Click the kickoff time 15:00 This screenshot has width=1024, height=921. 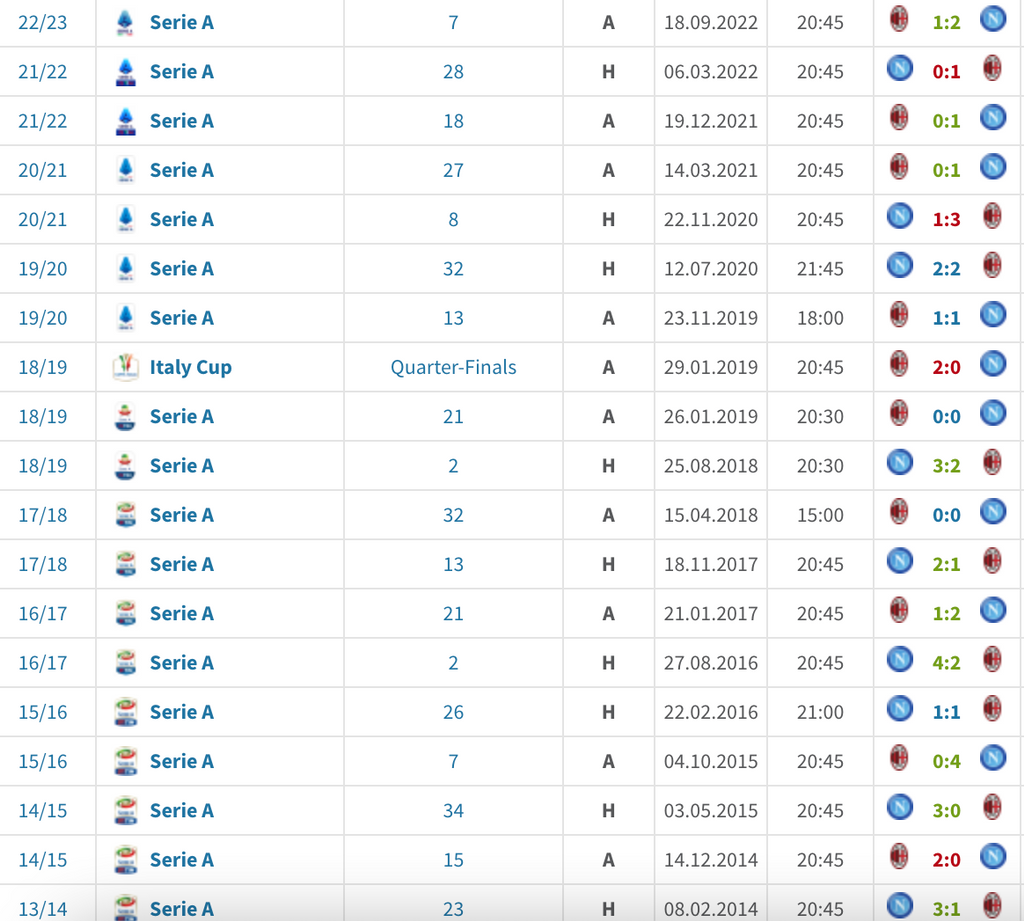[820, 515]
